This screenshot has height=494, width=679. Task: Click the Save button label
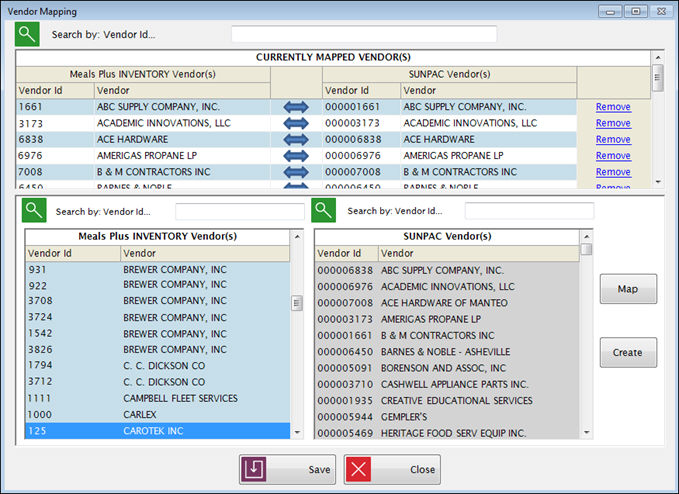click(320, 469)
